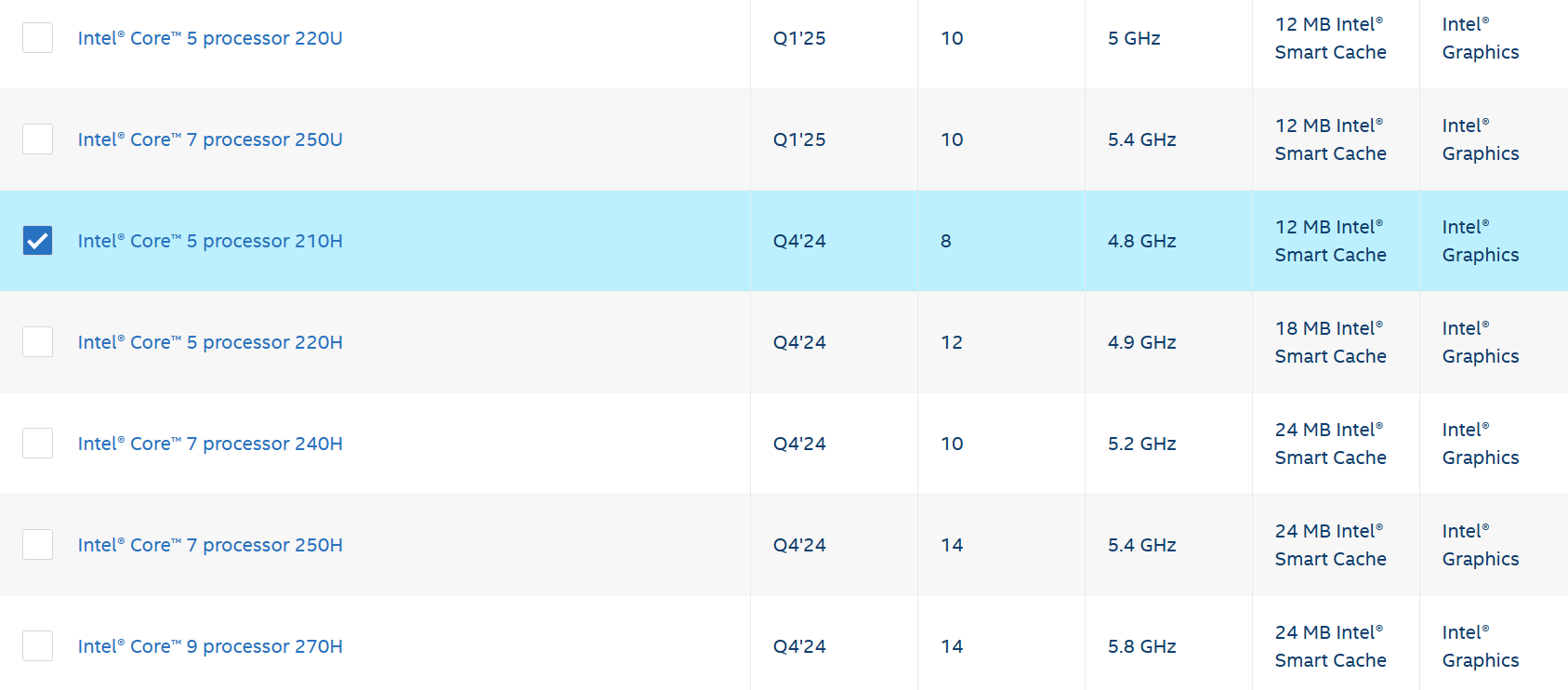The image size is (1568, 690).
Task: Open Intel Core 5 processor 210H link
Action: (210, 241)
